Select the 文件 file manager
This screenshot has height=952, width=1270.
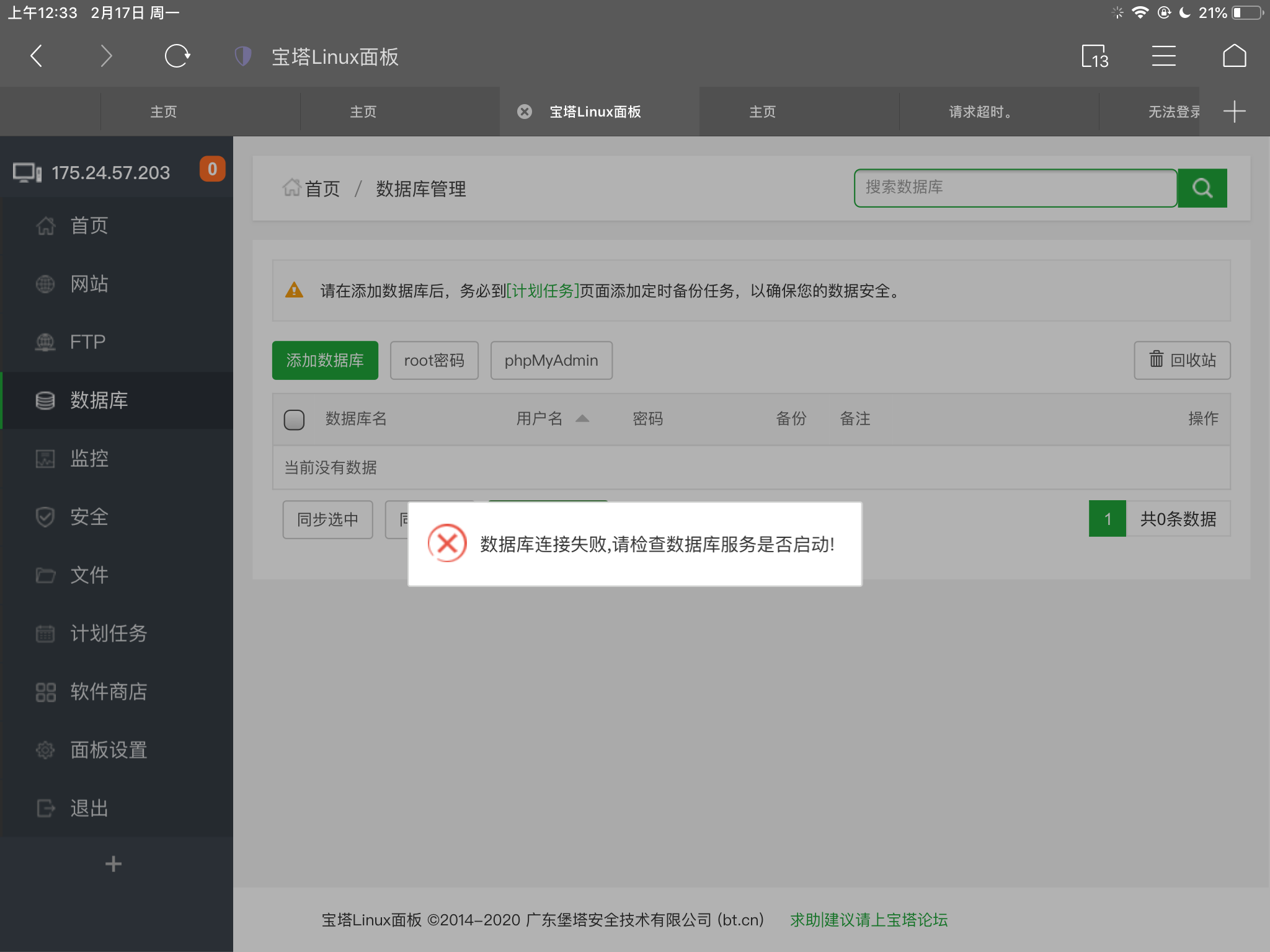(87, 575)
